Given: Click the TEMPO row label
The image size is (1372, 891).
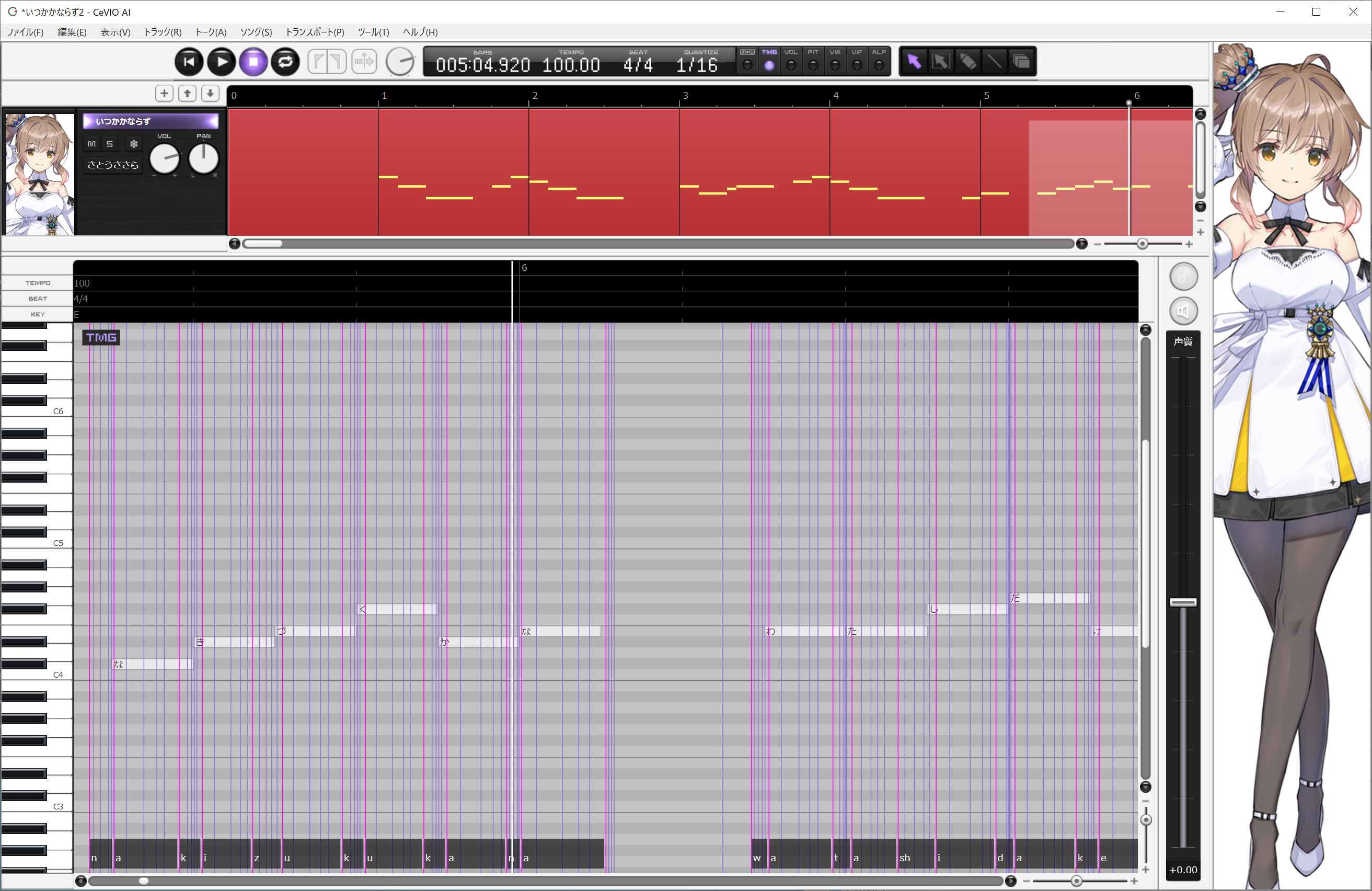Looking at the screenshot, I should click(38, 283).
